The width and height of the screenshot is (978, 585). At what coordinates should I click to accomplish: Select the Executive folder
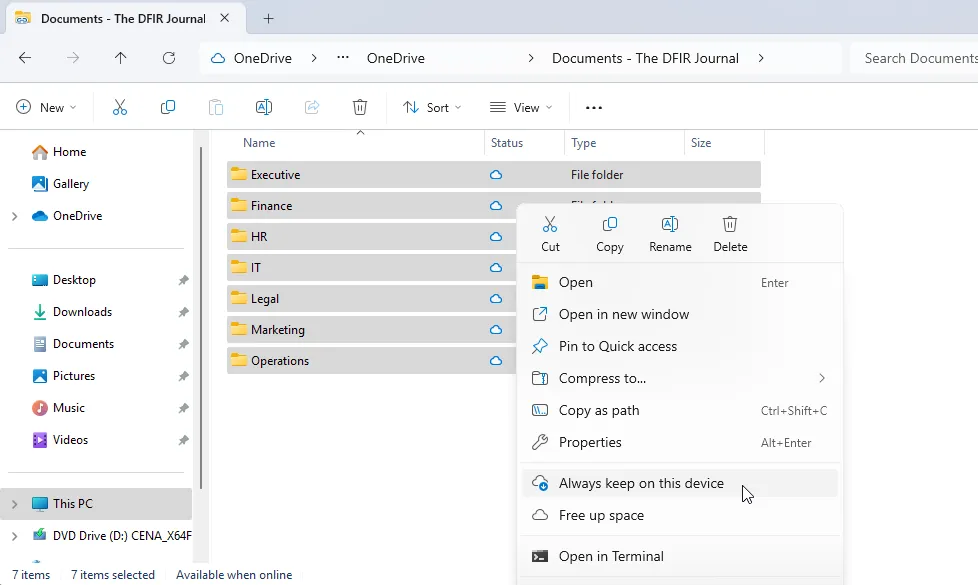[x=275, y=175]
